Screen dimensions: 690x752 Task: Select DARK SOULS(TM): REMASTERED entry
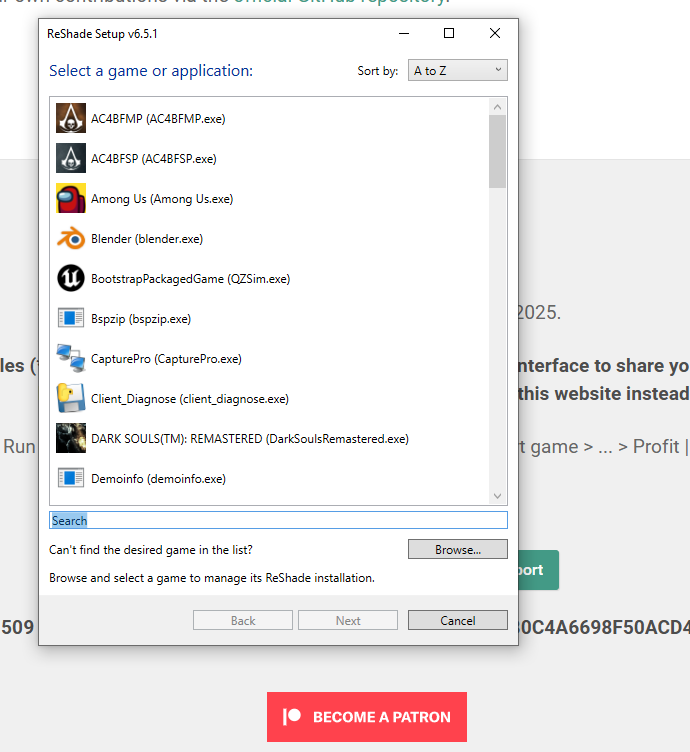[269, 438]
